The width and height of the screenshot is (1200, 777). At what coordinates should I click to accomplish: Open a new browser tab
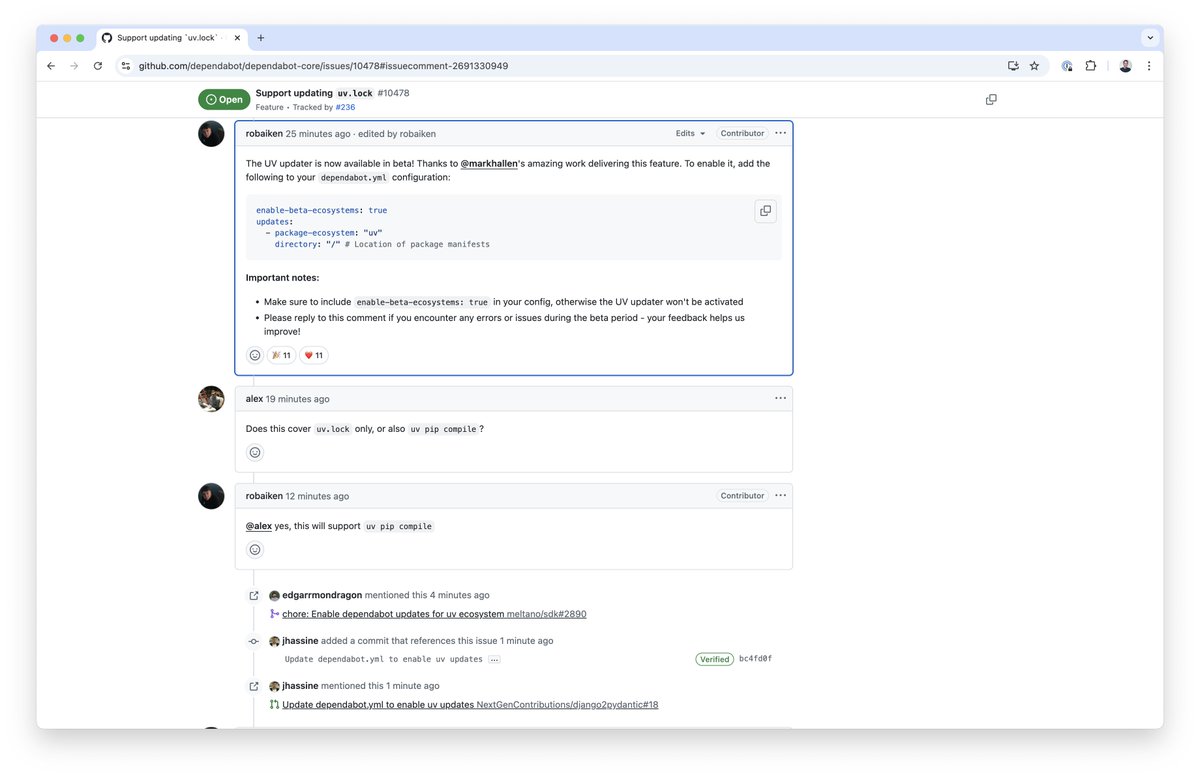[261, 38]
